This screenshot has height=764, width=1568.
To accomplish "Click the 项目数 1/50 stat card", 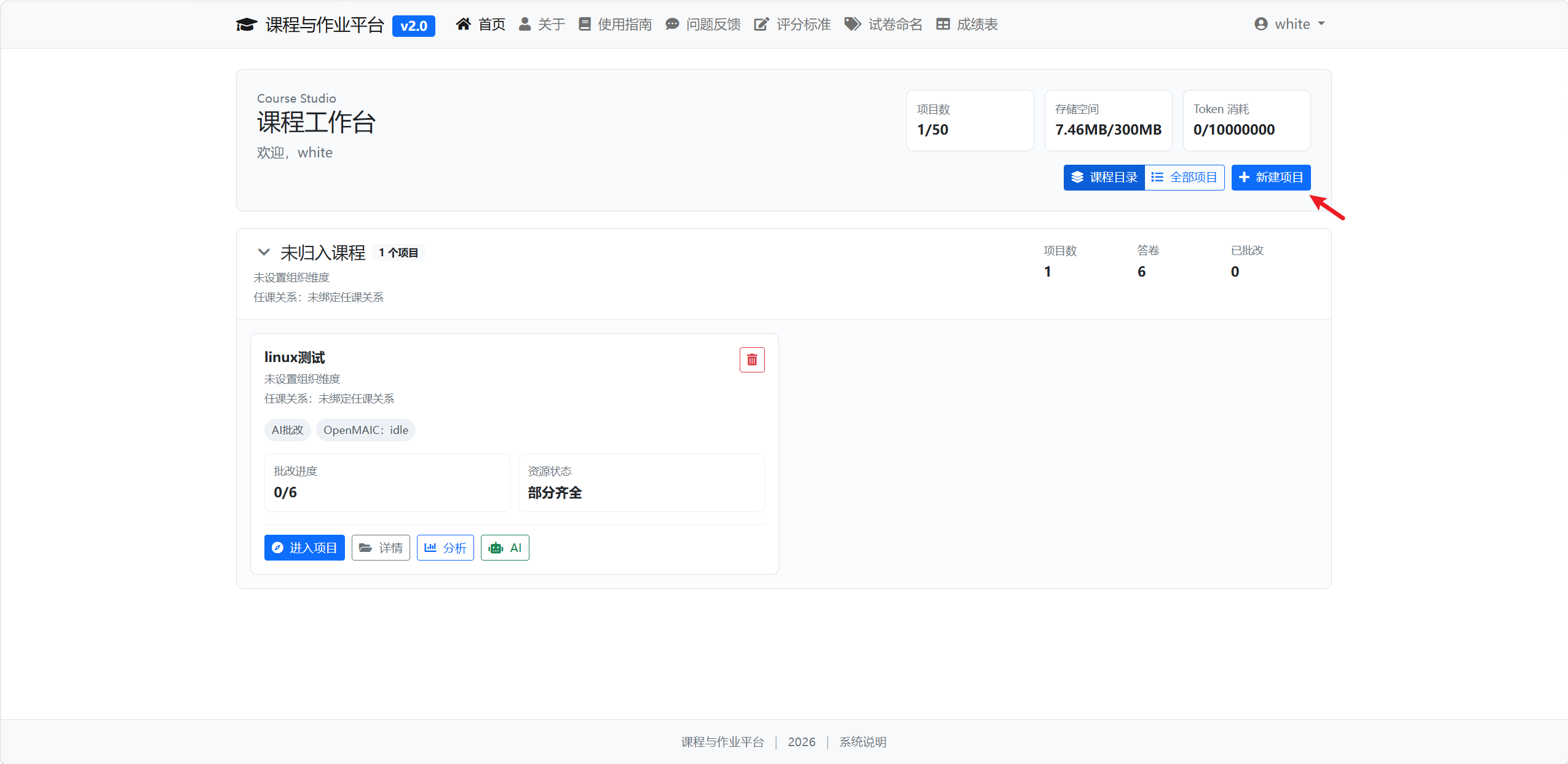I will tap(970, 120).
